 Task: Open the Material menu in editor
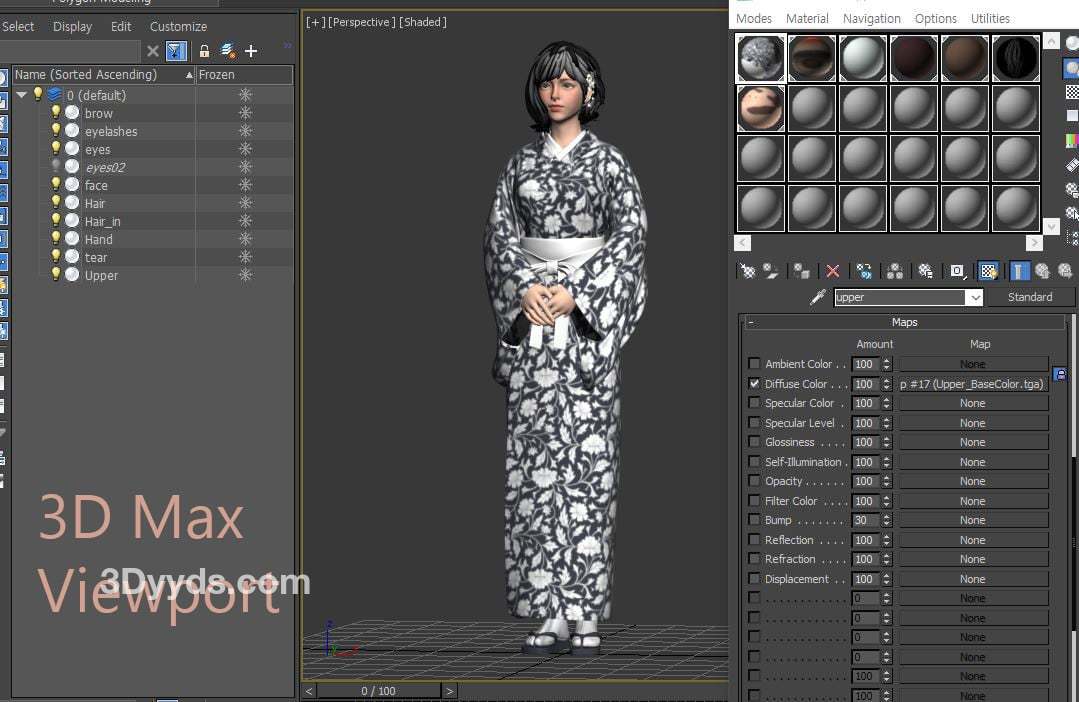(806, 18)
